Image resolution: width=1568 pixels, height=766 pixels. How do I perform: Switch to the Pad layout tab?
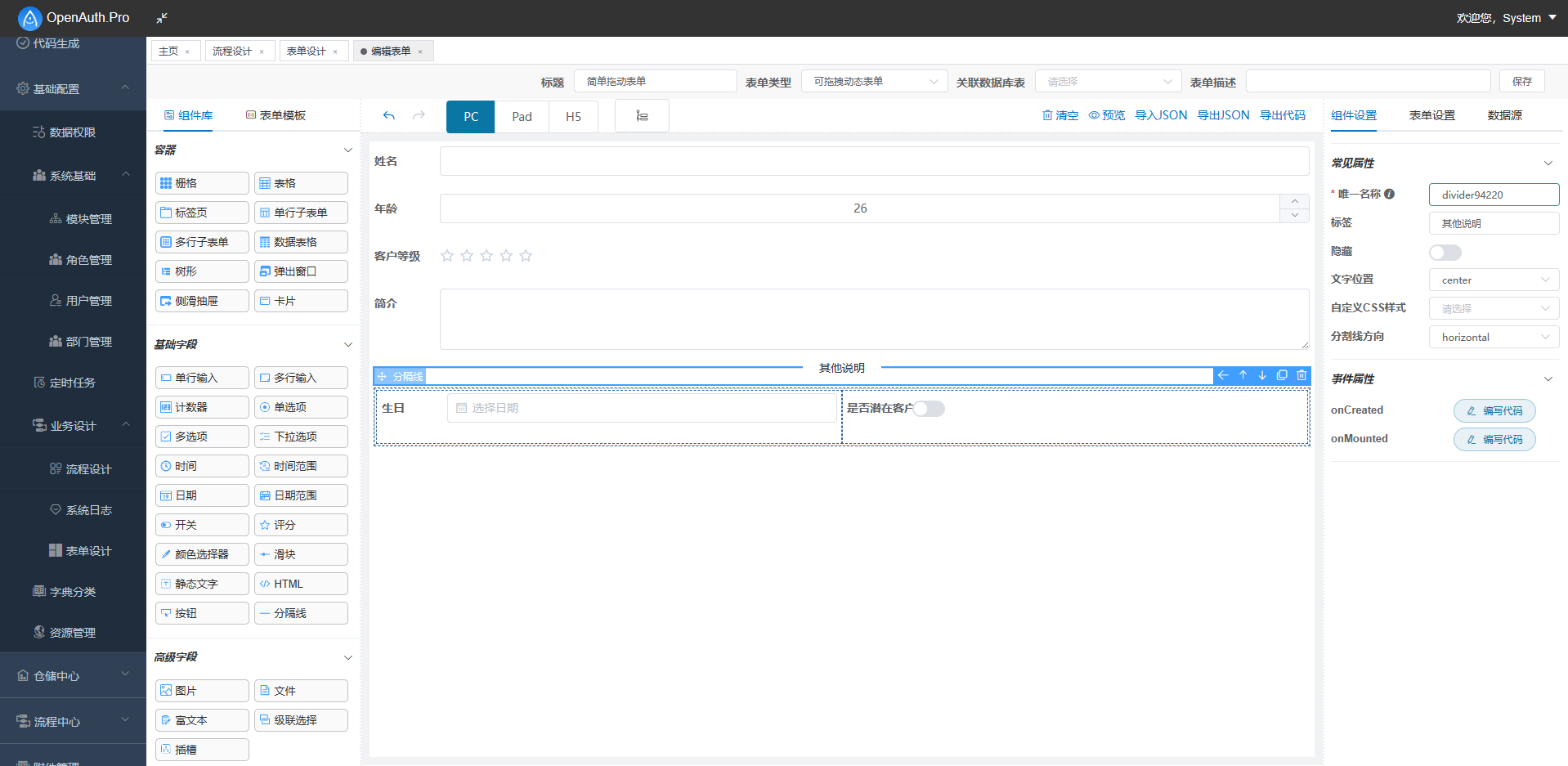coord(522,117)
